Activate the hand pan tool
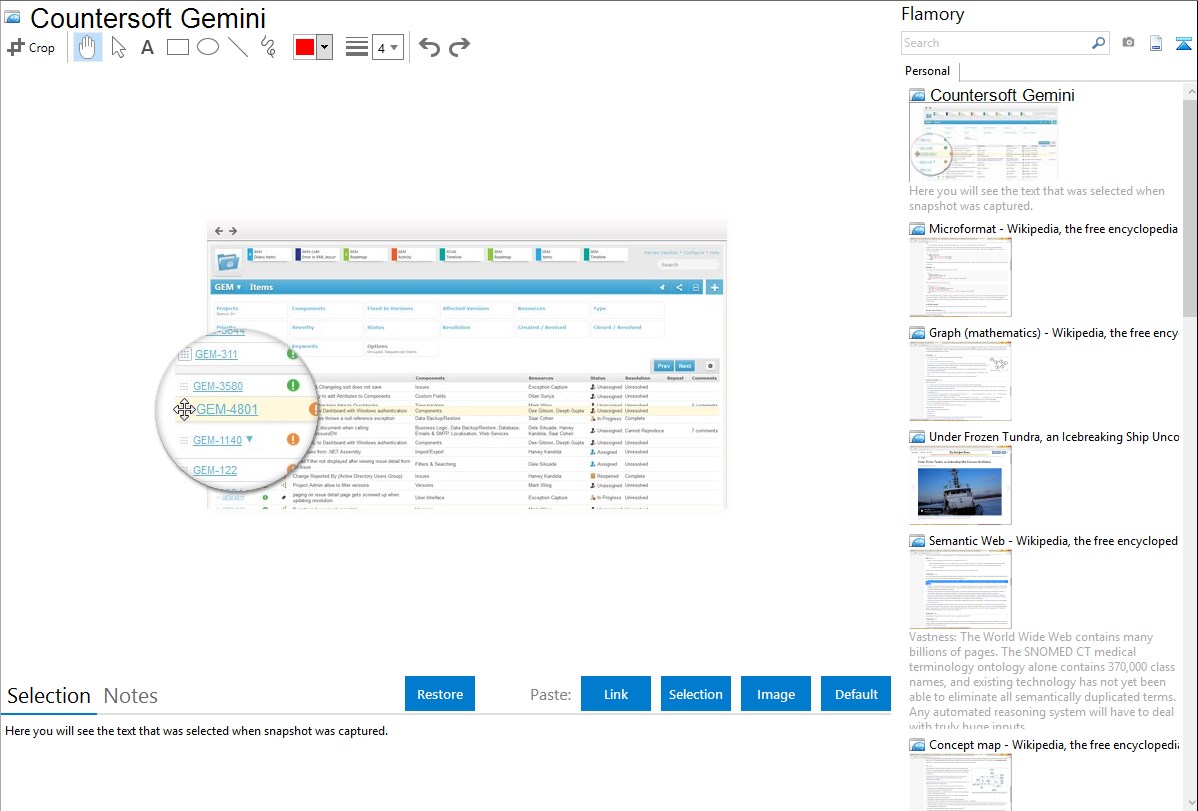Viewport: 1198px width, 811px height. tap(88, 47)
